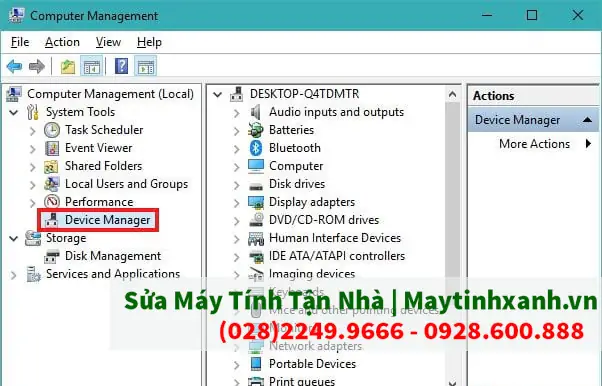
Task: Click the Device Manager tree icon
Action: click(51, 220)
